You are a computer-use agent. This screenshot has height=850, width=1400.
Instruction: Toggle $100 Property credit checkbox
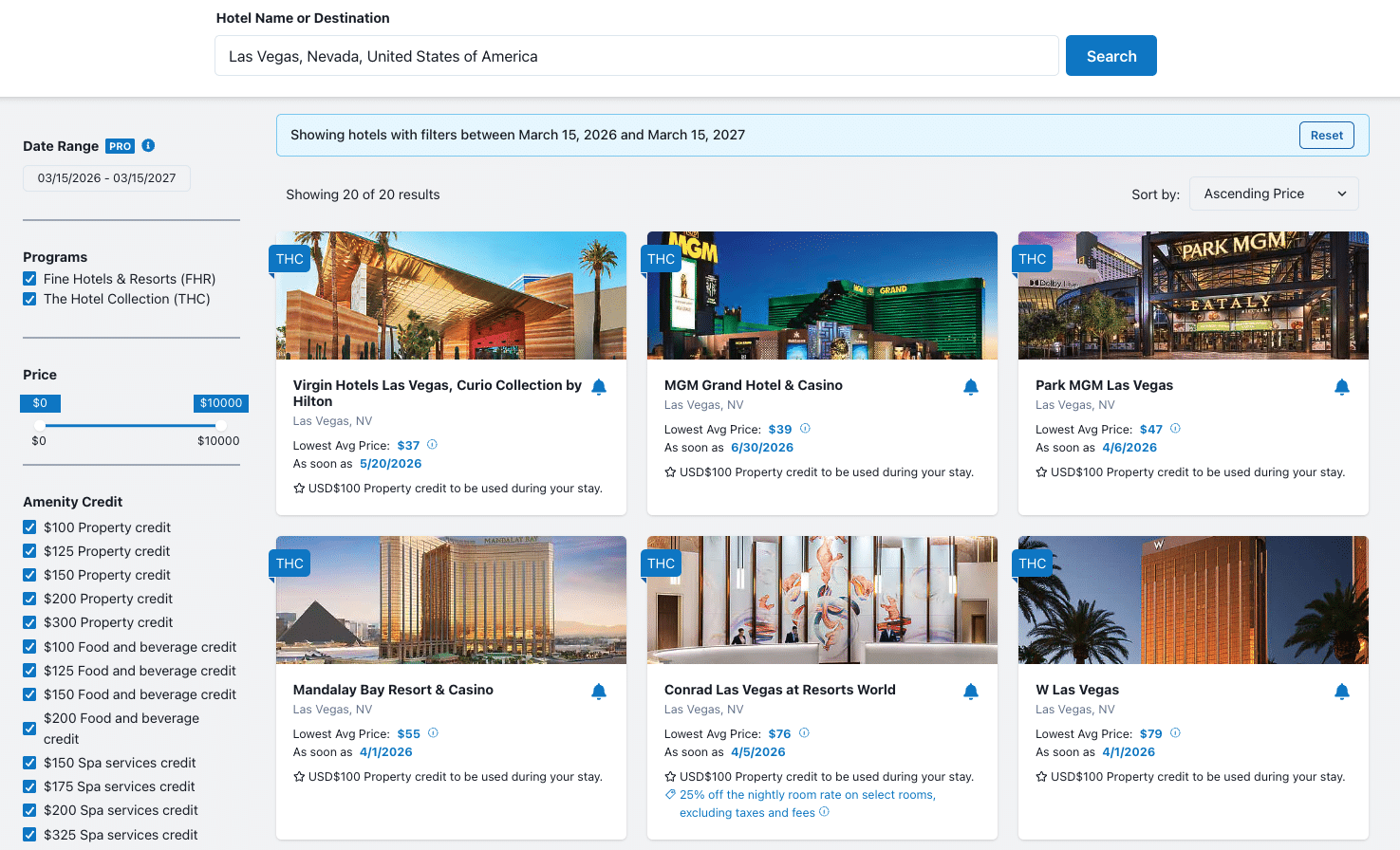tap(30, 527)
